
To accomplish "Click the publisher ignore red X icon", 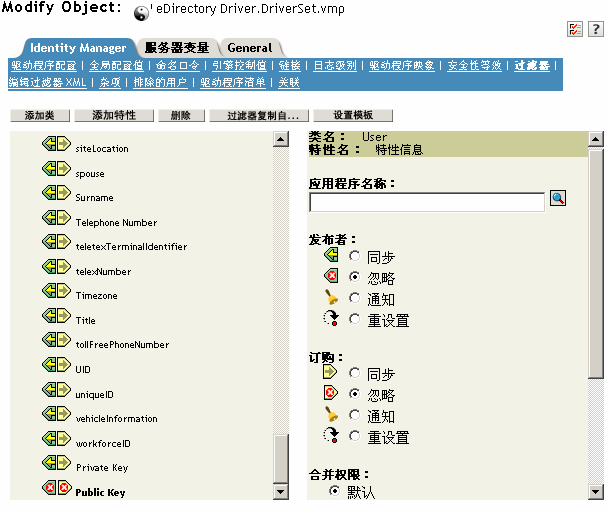I will tap(331, 276).
